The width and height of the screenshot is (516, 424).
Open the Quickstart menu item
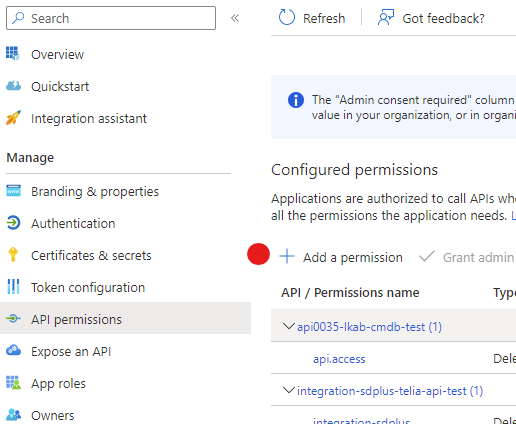coord(60,86)
